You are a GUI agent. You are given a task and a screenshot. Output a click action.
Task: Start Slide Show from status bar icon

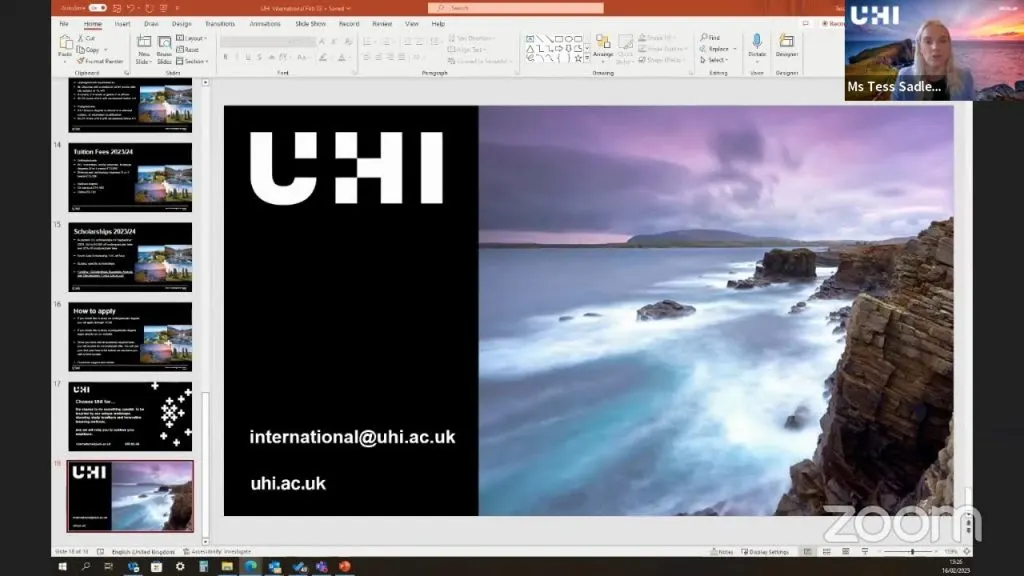click(x=865, y=552)
